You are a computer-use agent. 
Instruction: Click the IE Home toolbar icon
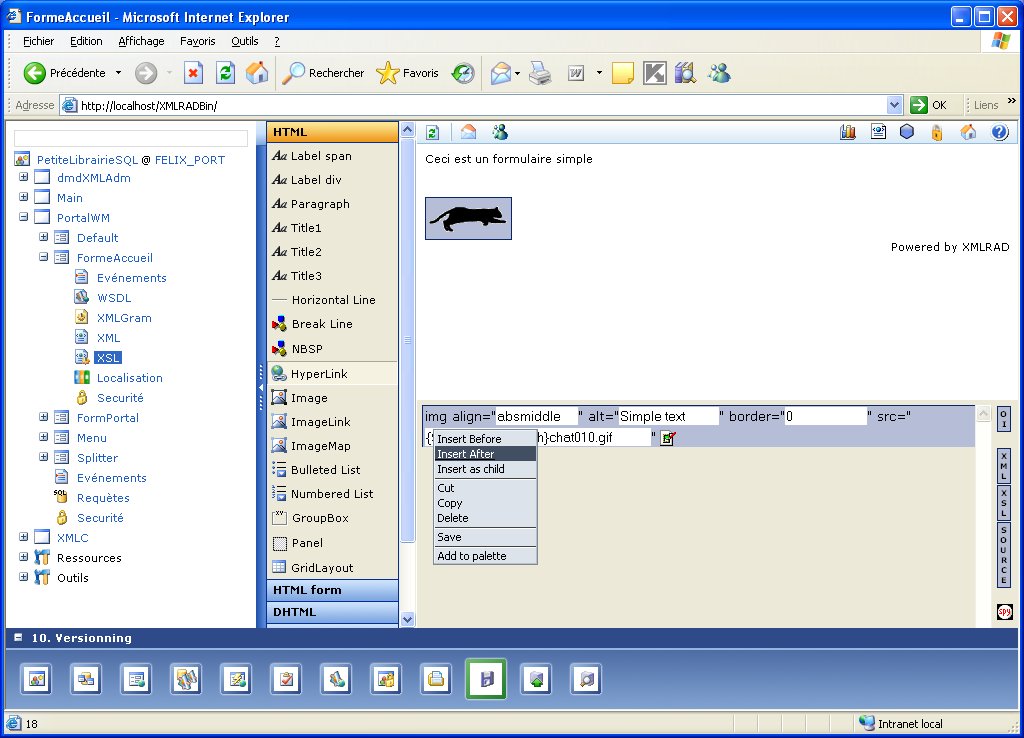257,73
